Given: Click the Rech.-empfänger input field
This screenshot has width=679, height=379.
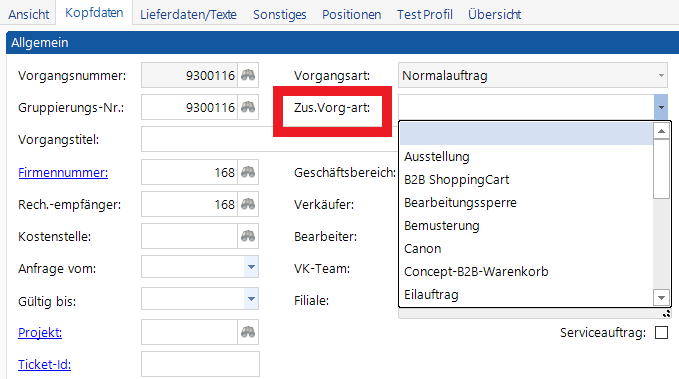Looking at the screenshot, I should tap(189, 204).
